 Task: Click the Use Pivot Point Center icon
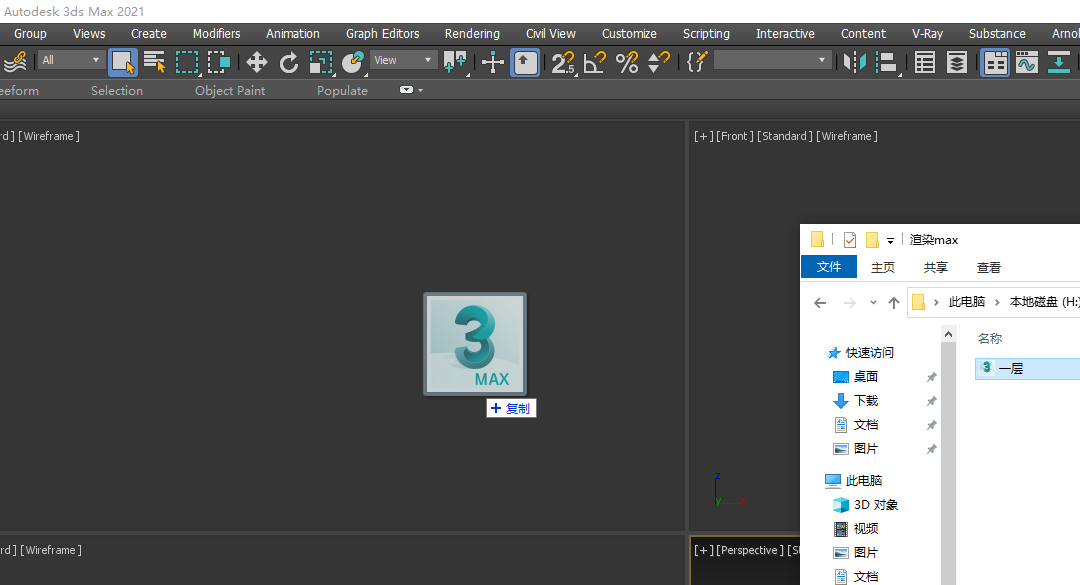[x=455, y=62]
